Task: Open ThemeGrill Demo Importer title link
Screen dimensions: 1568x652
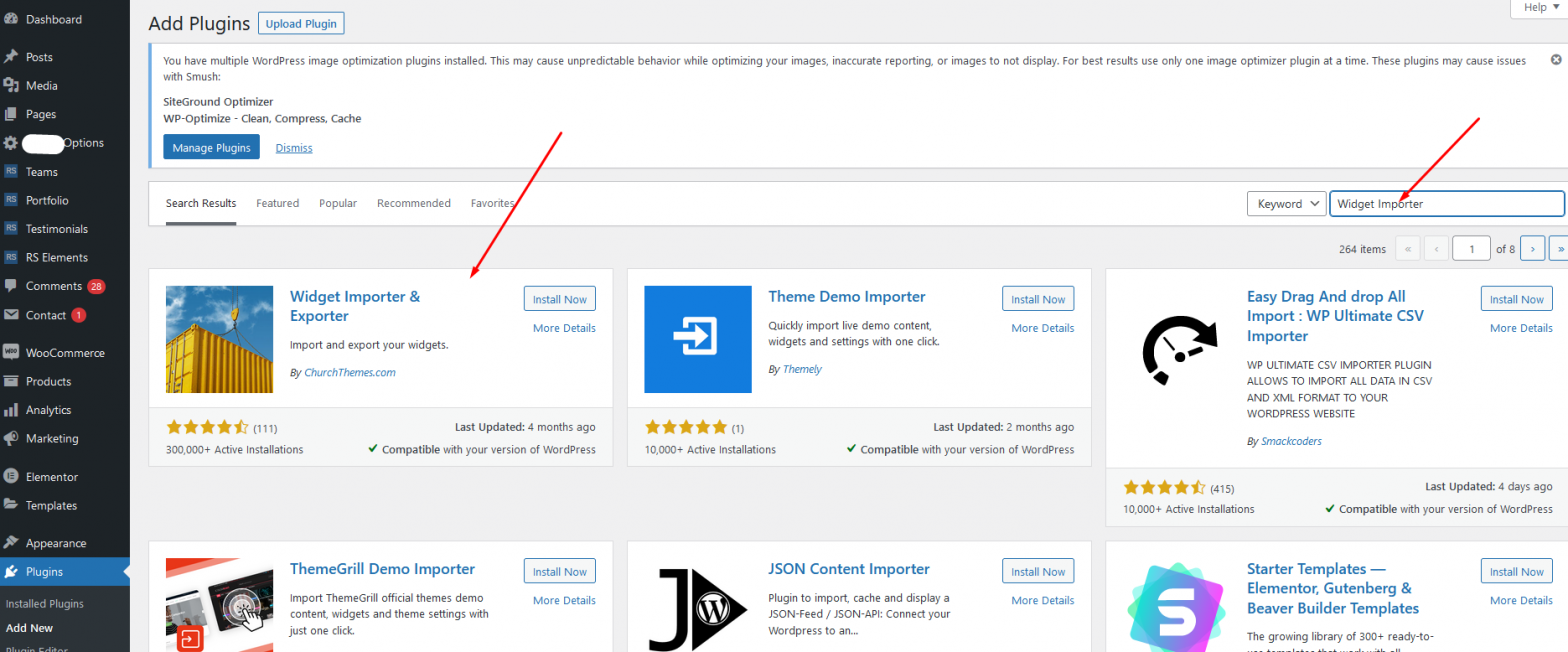Action: point(382,569)
